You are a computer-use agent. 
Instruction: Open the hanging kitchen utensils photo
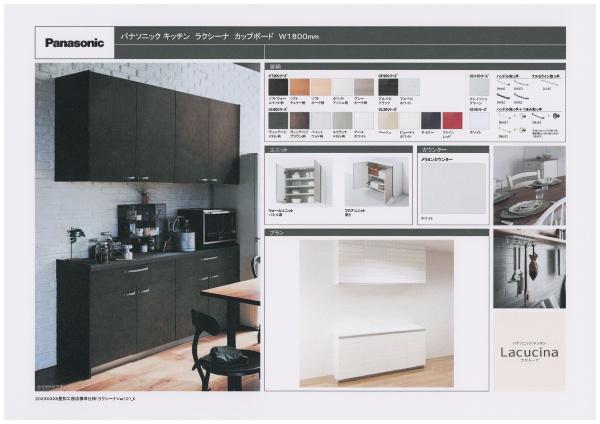point(530,269)
